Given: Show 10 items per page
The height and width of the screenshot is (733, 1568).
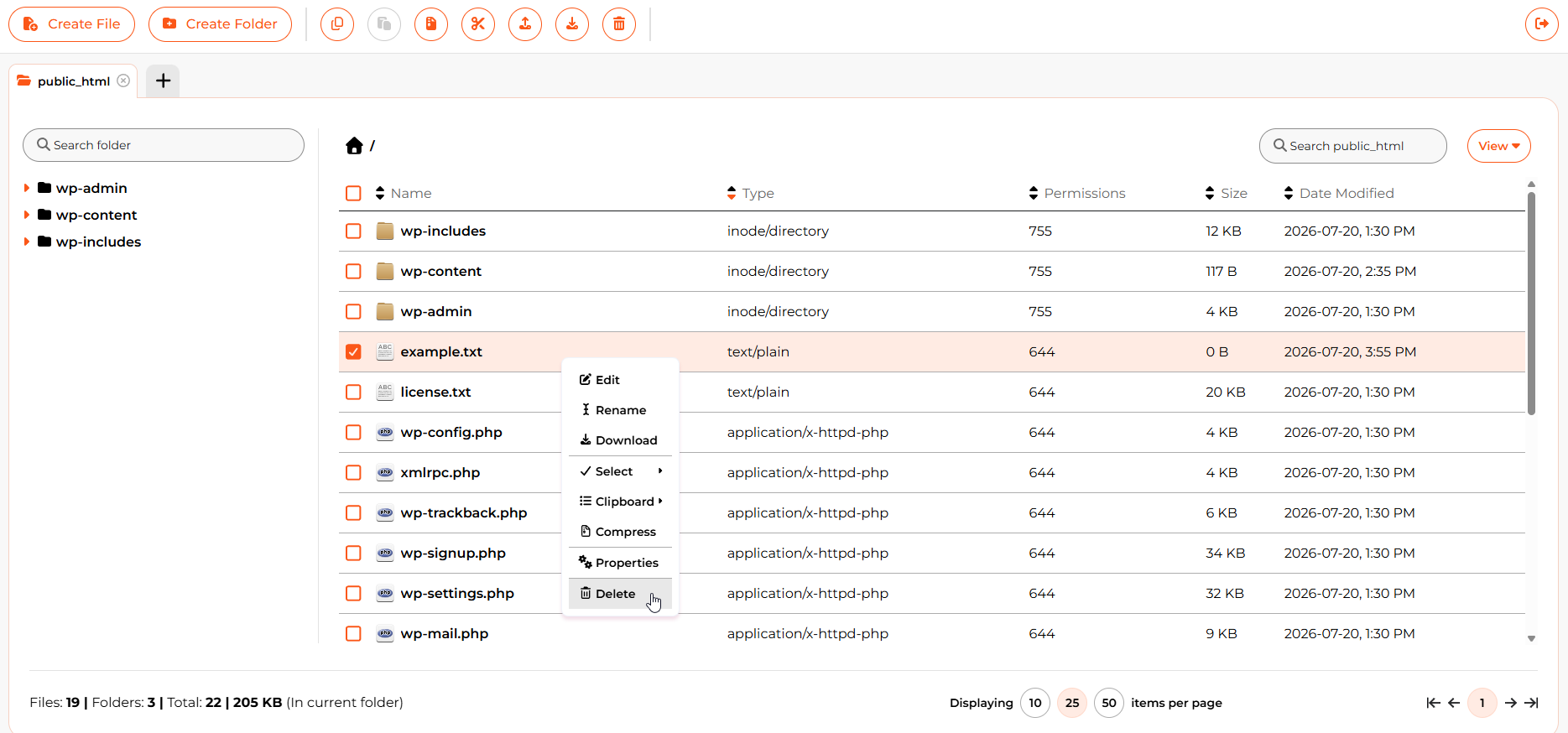Looking at the screenshot, I should click(x=1035, y=703).
